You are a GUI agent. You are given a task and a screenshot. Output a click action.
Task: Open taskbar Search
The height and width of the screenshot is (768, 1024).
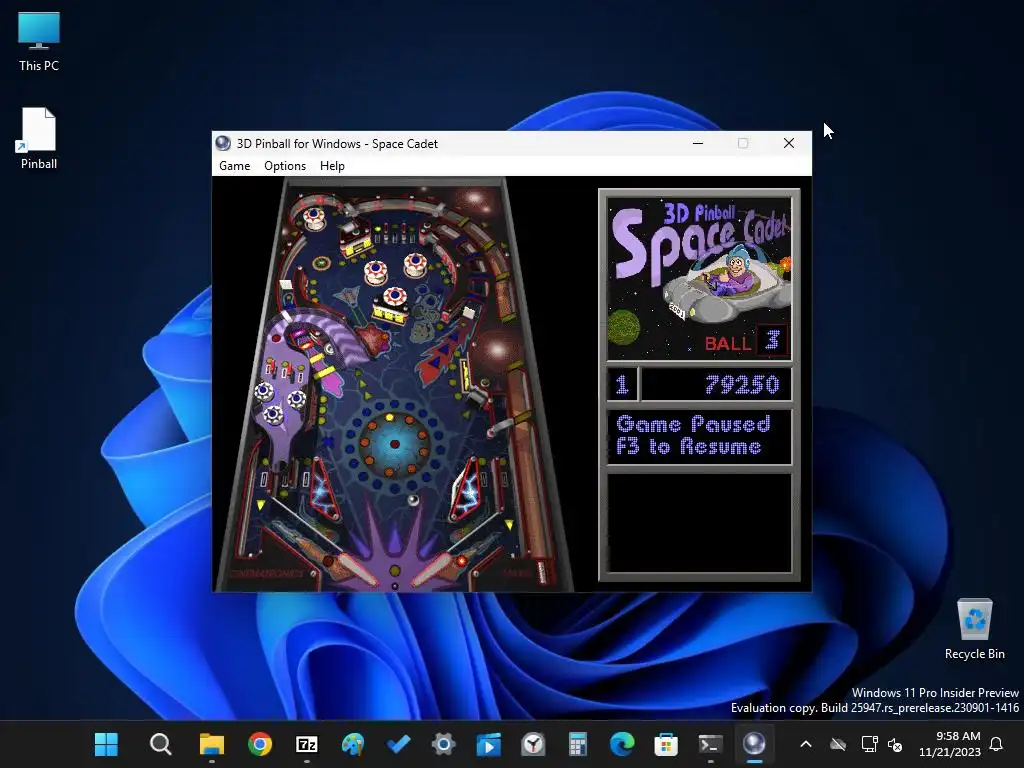click(160, 744)
